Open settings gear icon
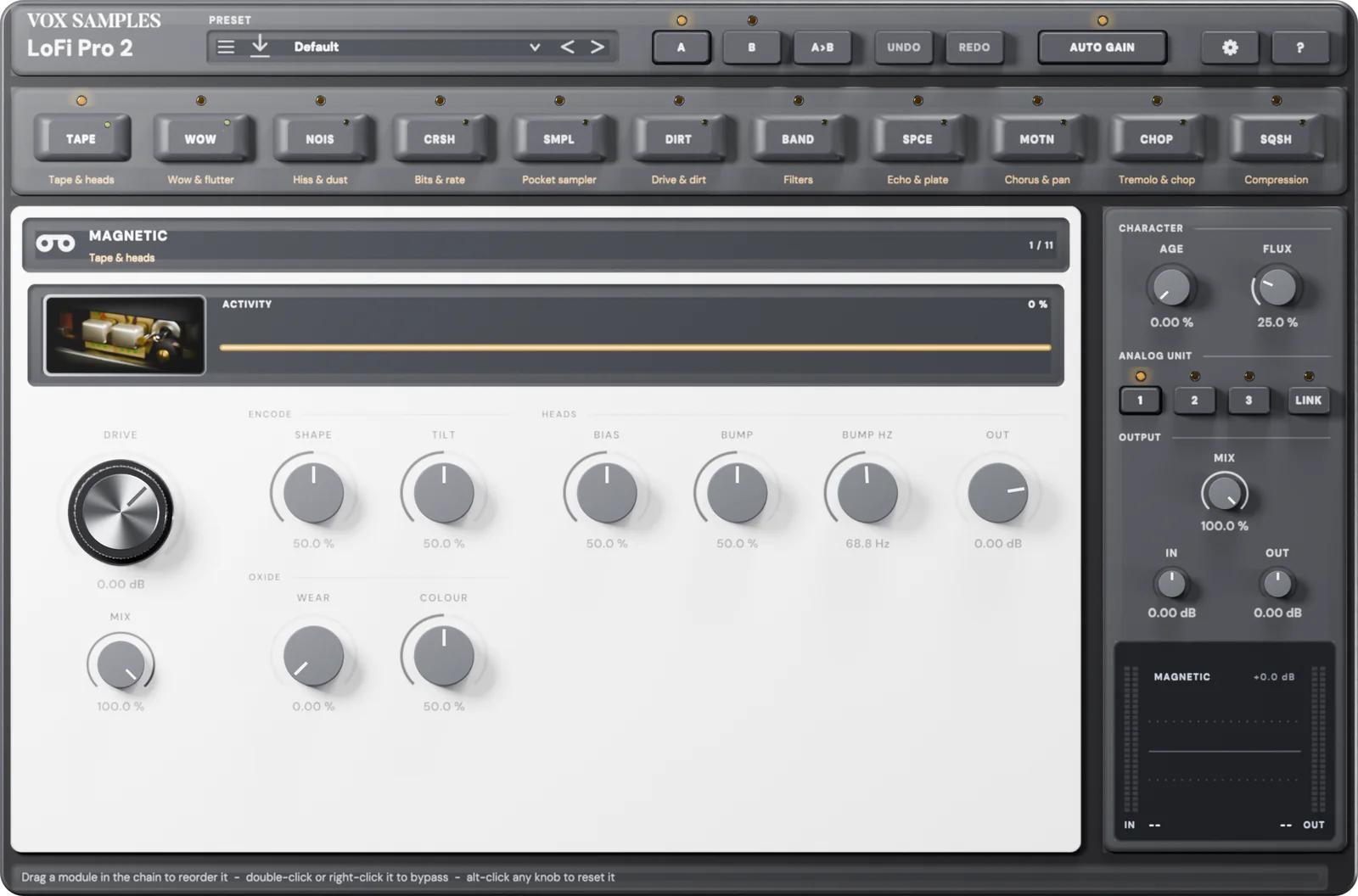This screenshot has height=896, width=1358. click(1230, 48)
